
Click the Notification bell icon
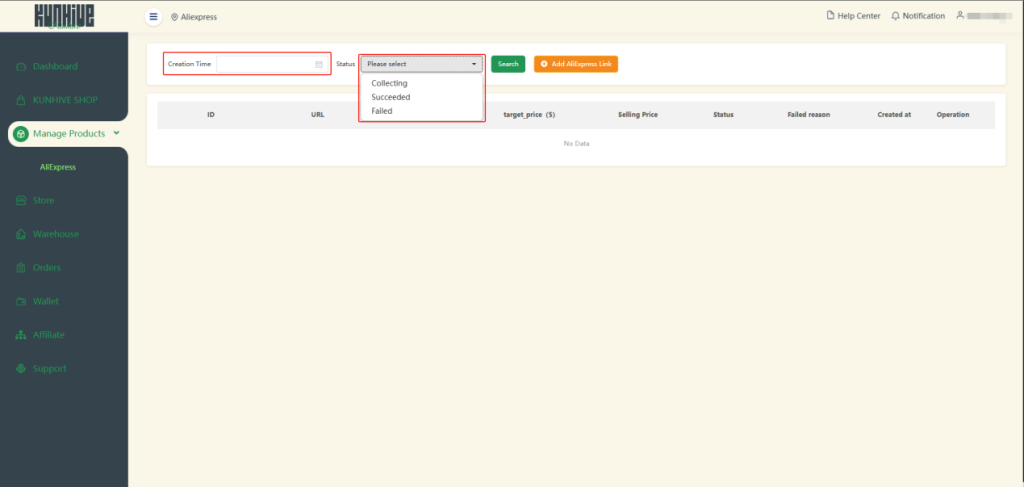click(x=895, y=16)
